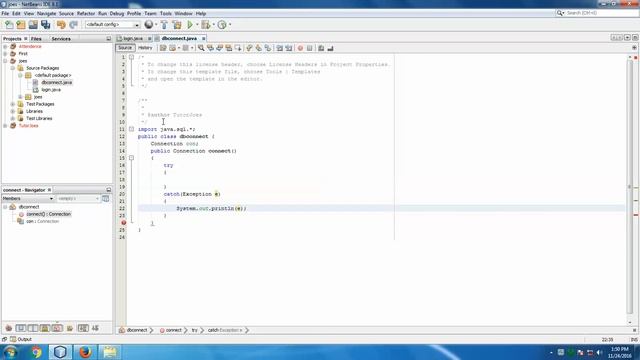Screen dimensions: 640x360
Task: Click the New Project toolbar icon
Action: [21, 25]
